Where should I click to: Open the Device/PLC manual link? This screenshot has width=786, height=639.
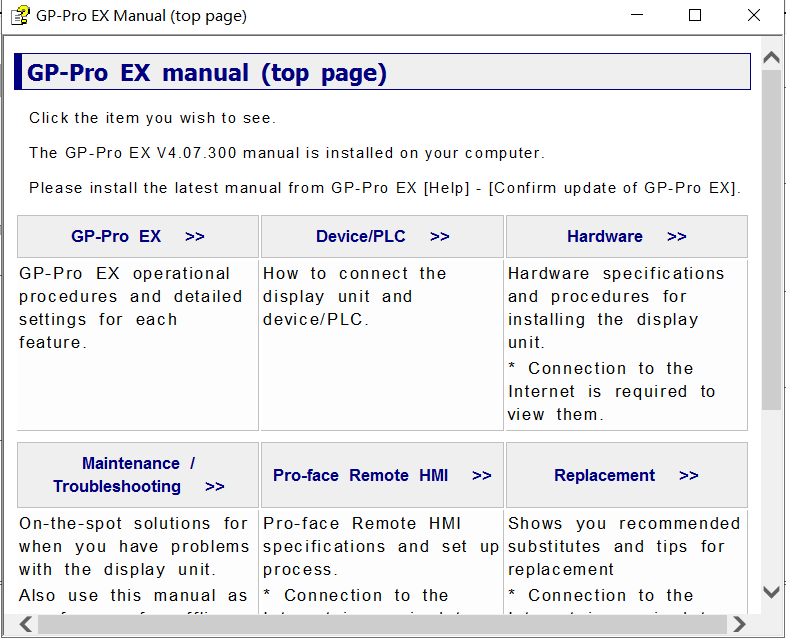(x=382, y=237)
